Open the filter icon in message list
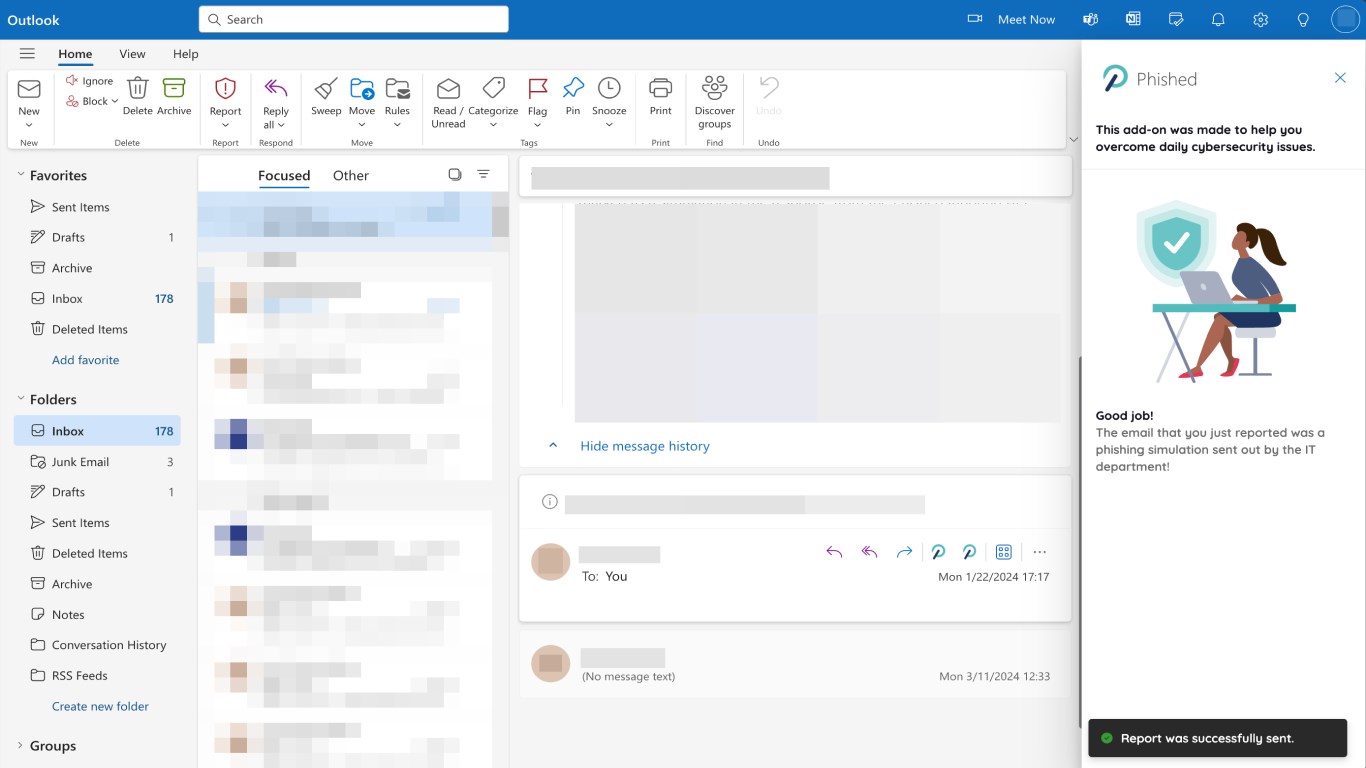 [483, 174]
